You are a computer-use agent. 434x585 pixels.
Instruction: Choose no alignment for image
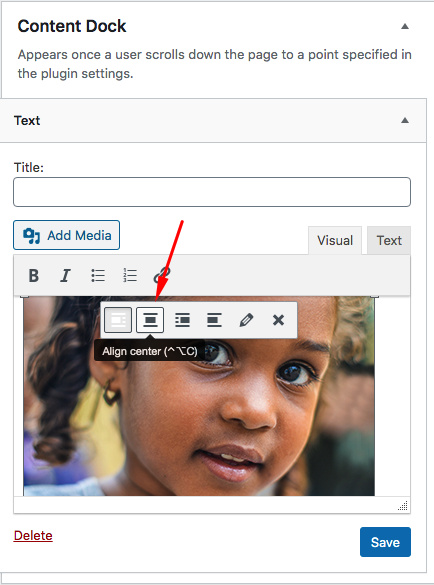[214, 320]
